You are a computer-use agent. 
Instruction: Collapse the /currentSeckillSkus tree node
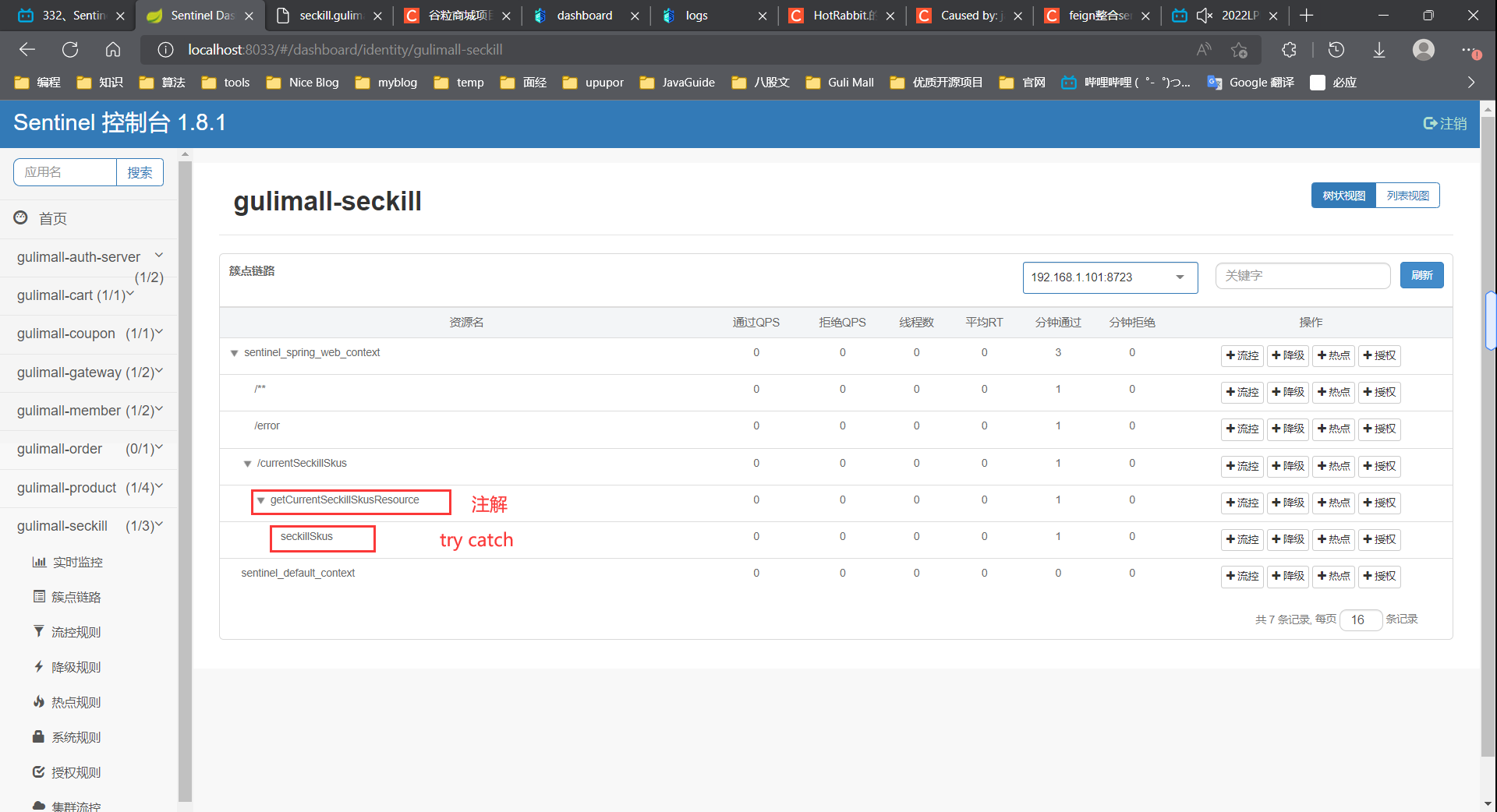(x=247, y=464)
